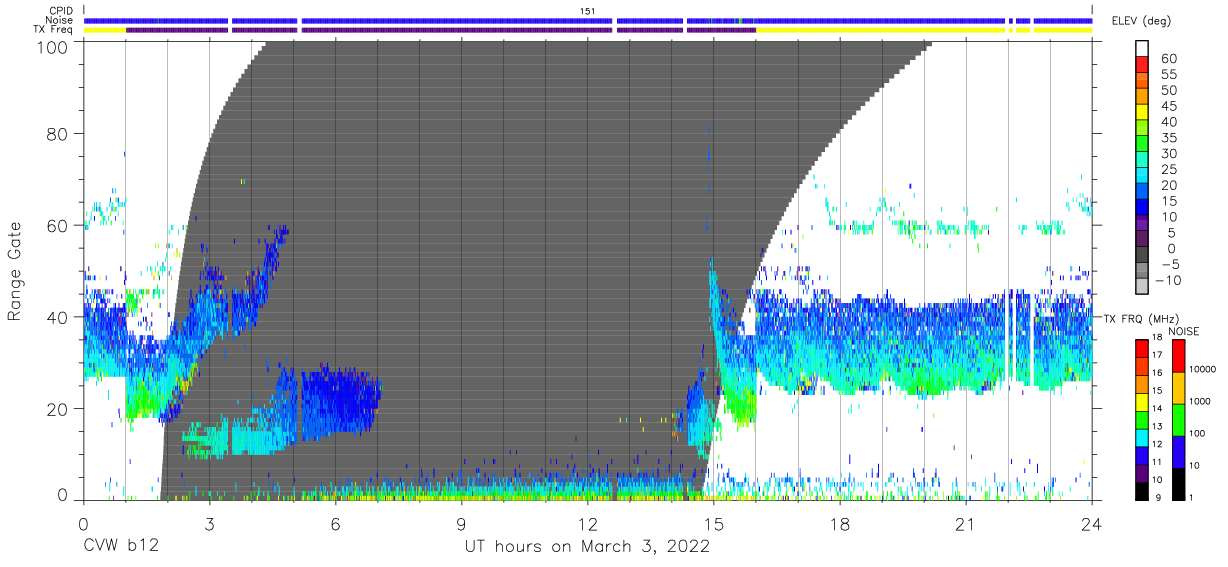Click the 1000 label on the NOISE legend

click(1202, 400)
